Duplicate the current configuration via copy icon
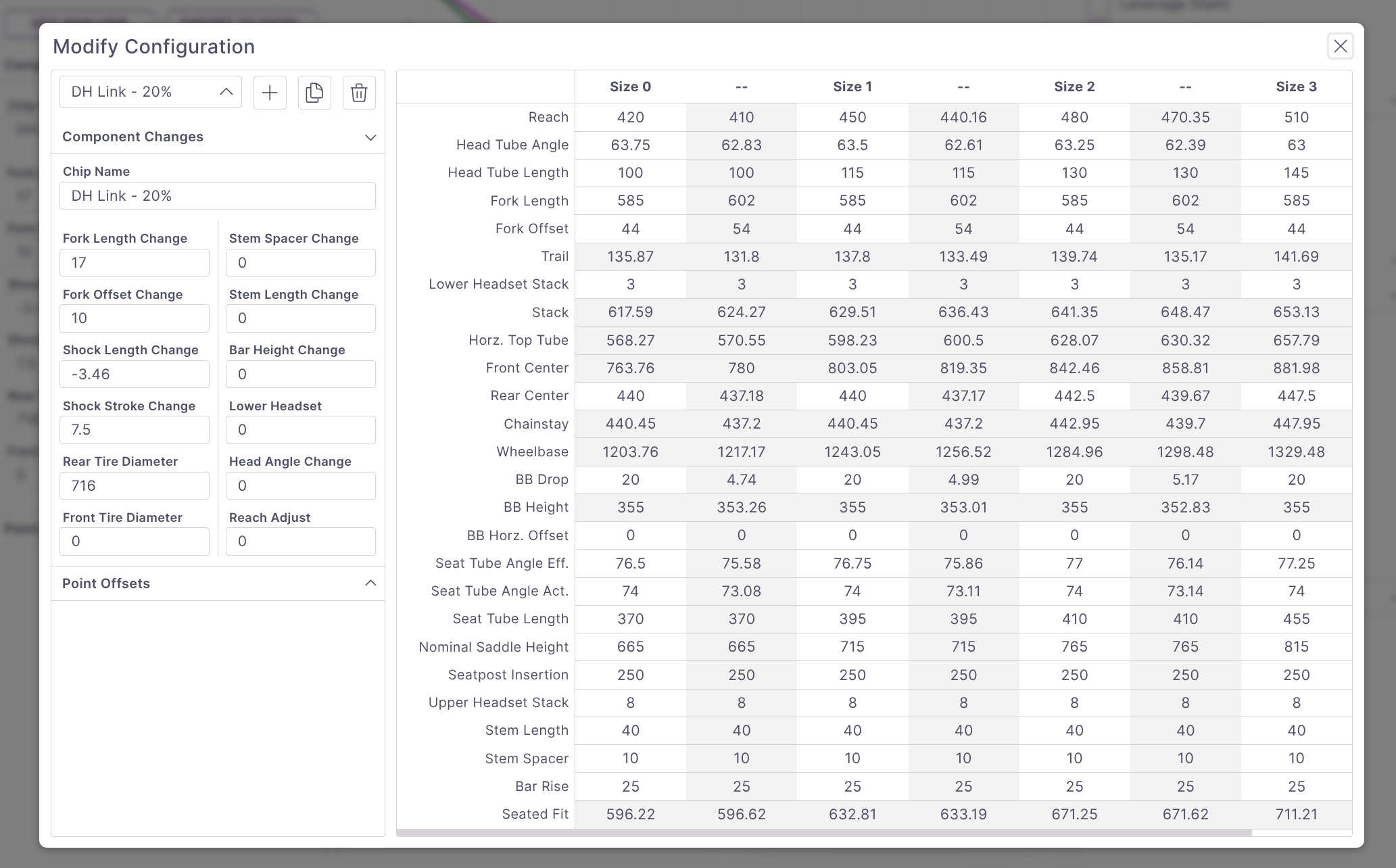Screen dimensions: 1396x868 pyautogui.click(x=314, y=93)
